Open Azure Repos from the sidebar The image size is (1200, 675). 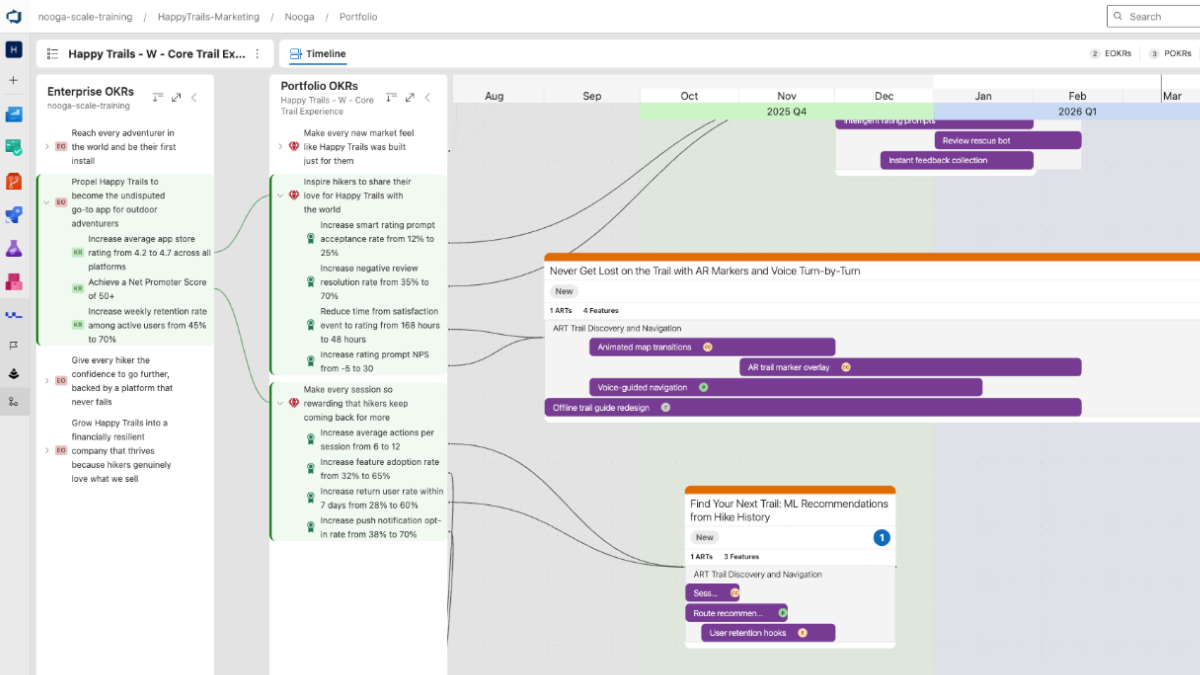point(14,181)
